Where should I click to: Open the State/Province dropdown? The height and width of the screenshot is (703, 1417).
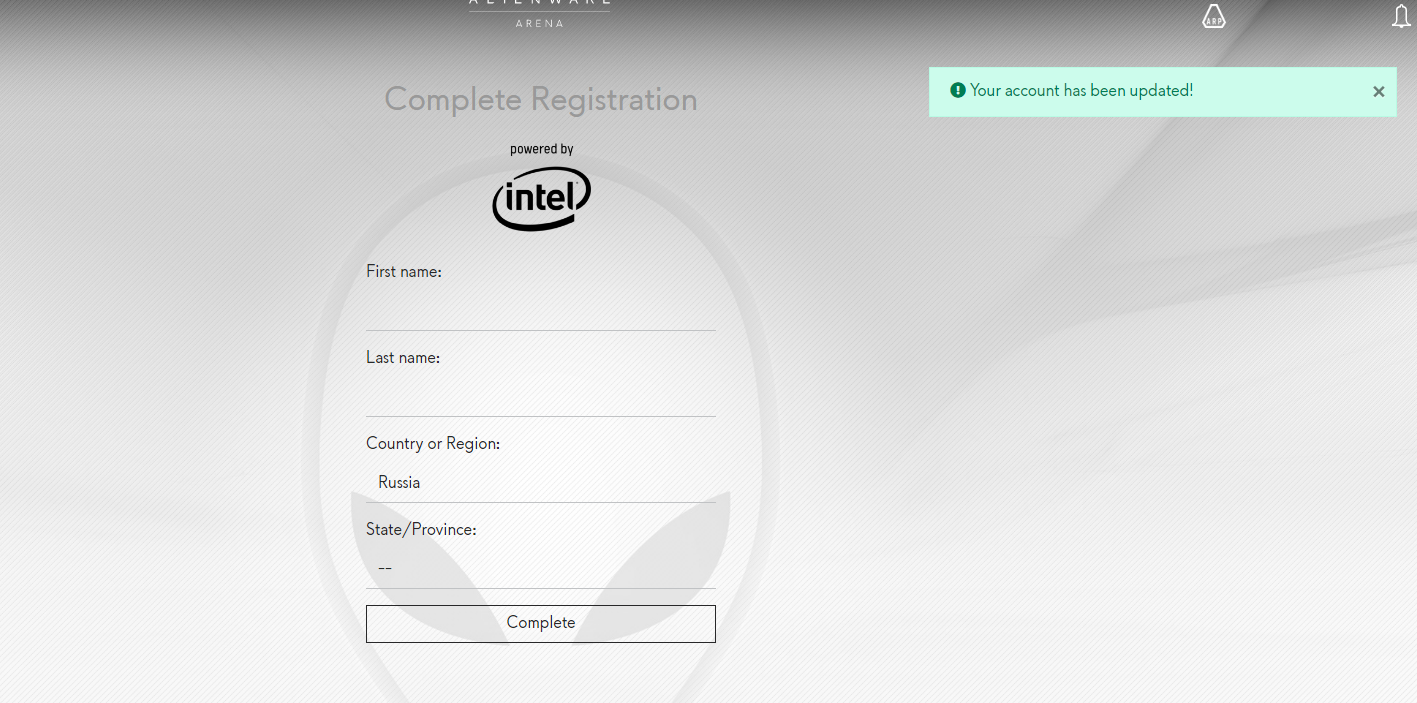pos(541,568)
